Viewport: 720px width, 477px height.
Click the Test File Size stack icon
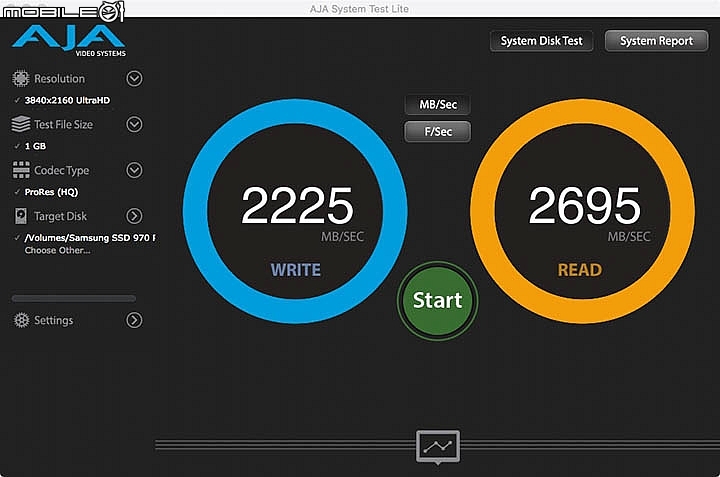click(21, 124)
